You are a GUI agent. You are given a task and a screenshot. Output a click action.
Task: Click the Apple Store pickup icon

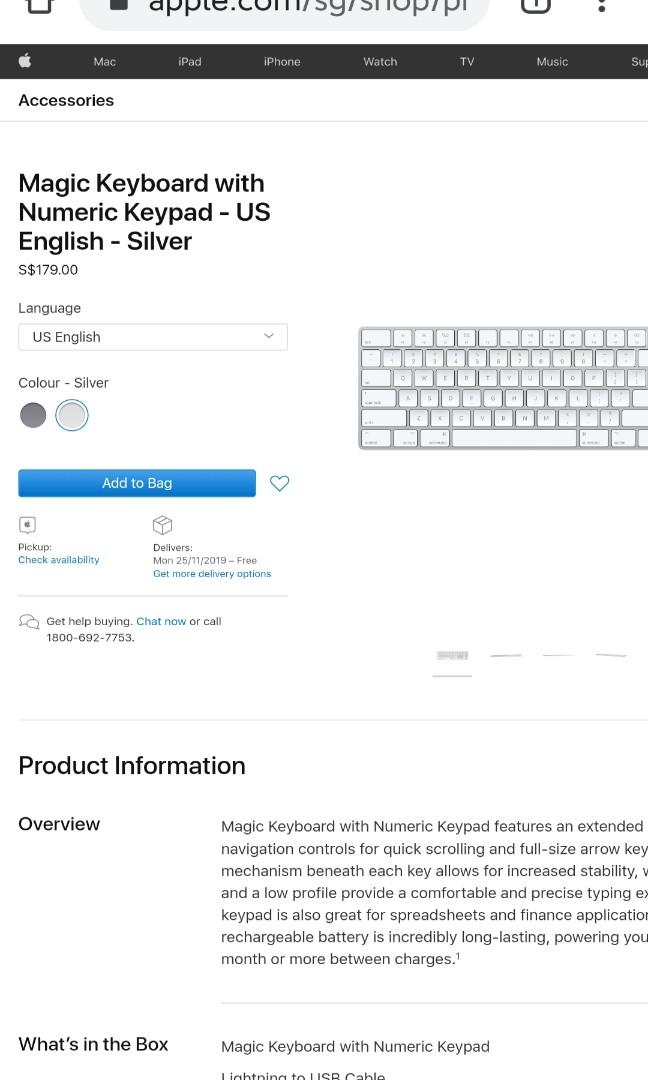28,525
